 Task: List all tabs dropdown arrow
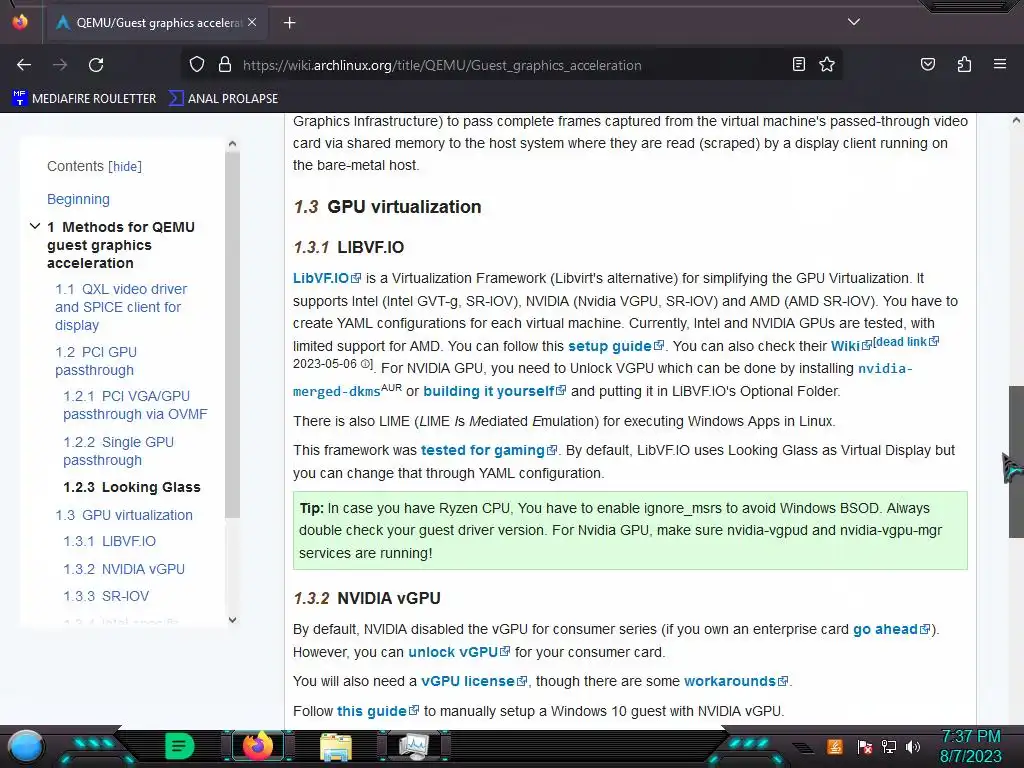854,22
